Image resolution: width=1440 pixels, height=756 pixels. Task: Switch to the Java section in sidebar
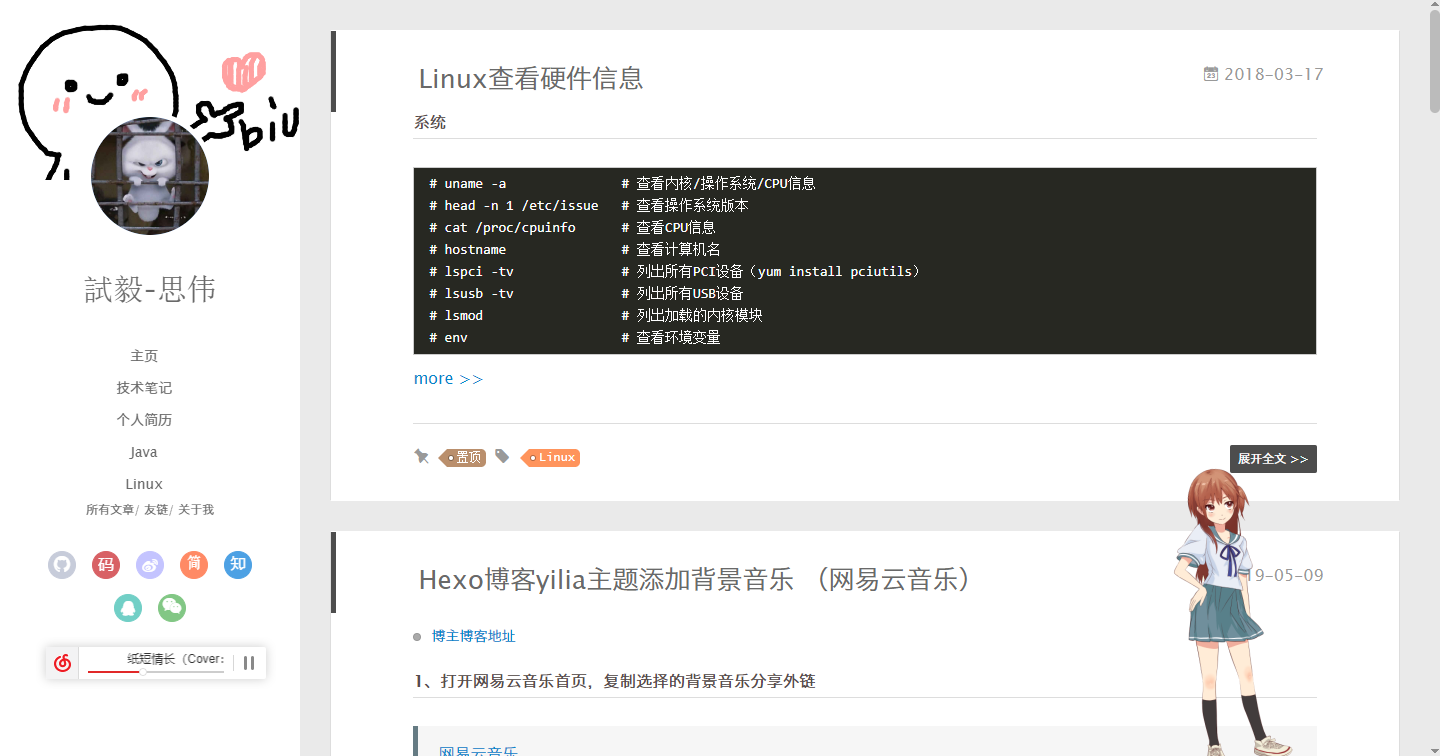click(143, 451)
